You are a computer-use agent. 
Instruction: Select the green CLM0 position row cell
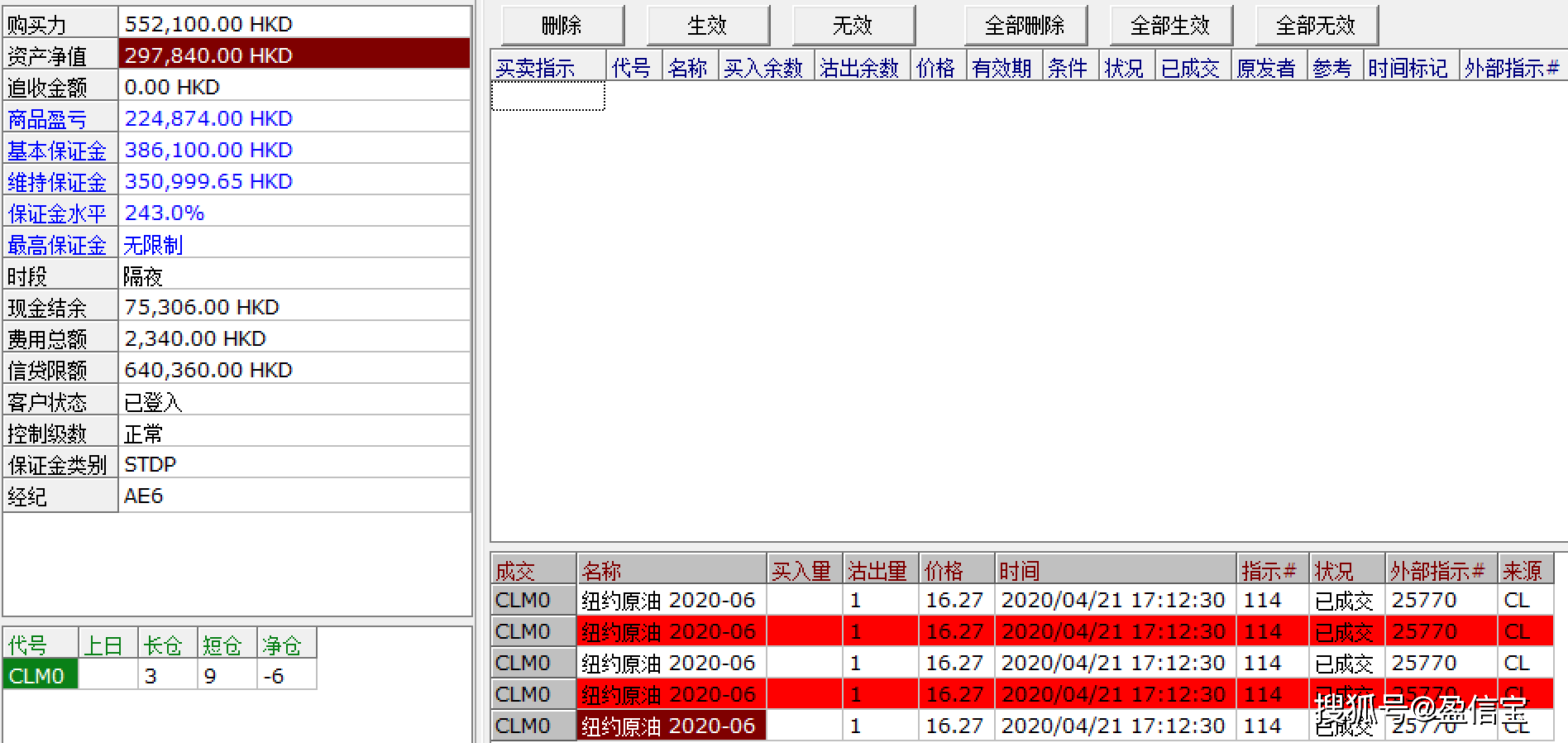pos(40,675)
